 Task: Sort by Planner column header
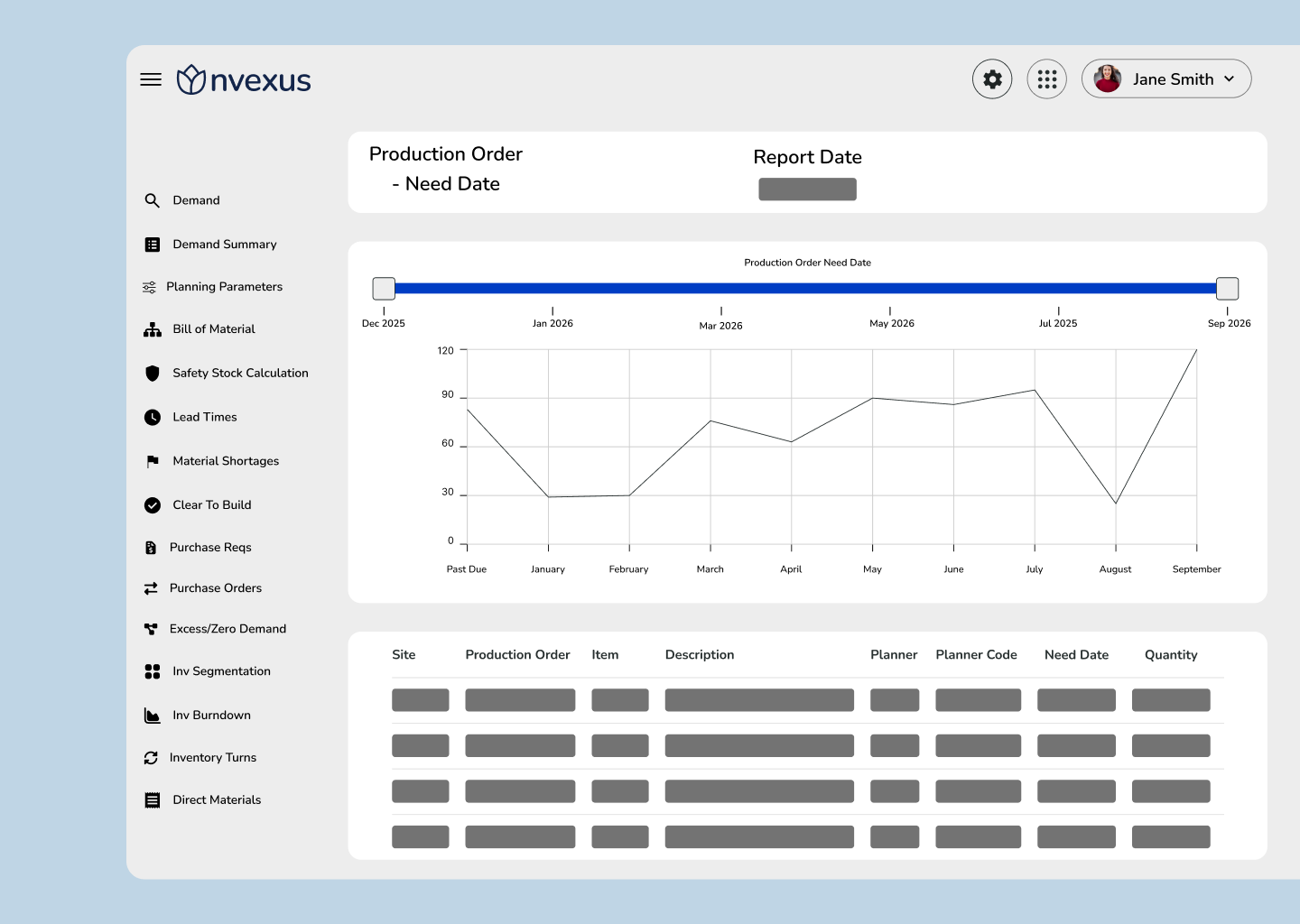pyautogui.click(x=894, y=655)
